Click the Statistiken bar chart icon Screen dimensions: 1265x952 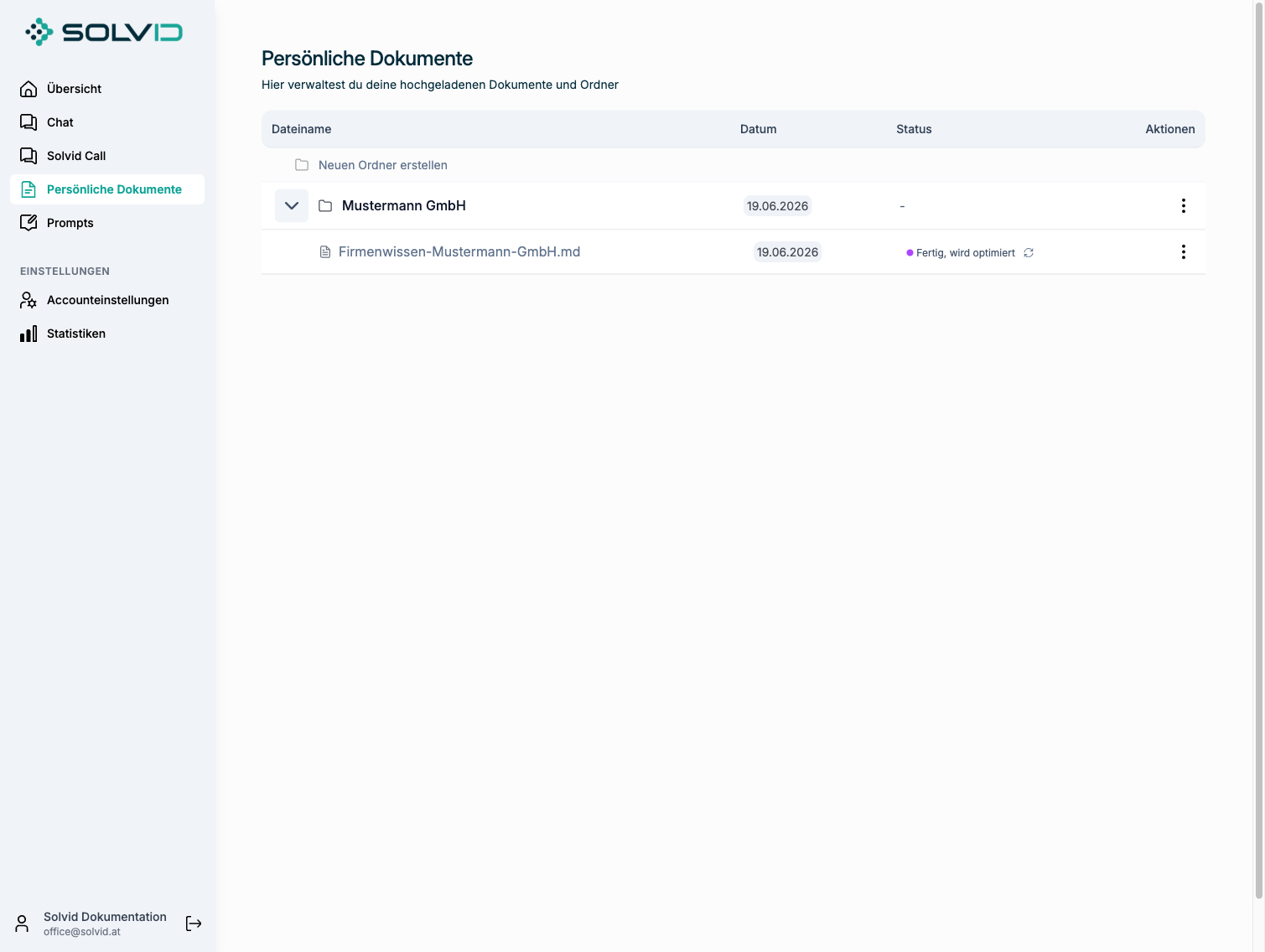[x=29, y=334]
